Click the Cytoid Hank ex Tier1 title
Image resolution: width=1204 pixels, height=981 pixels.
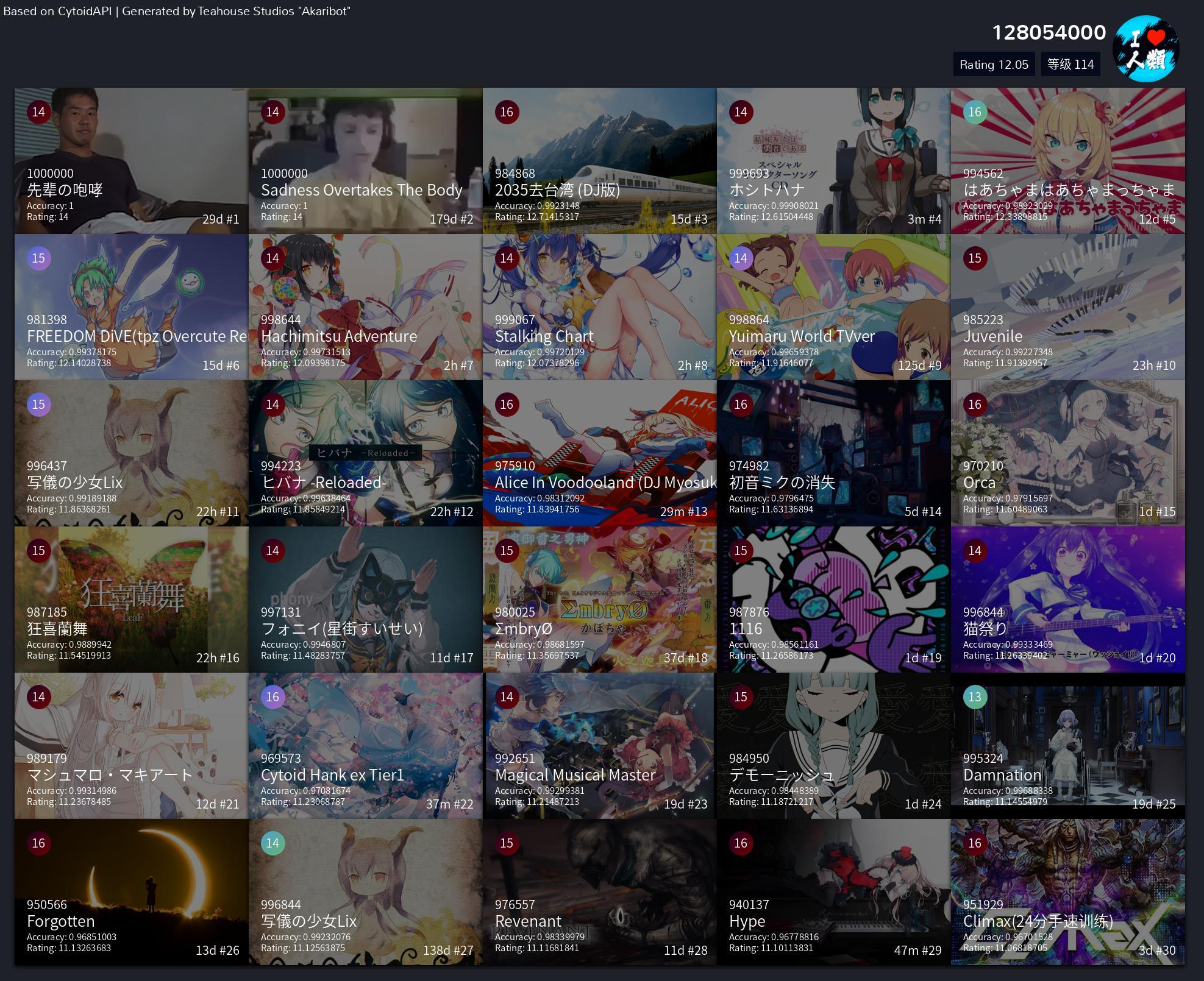[x=332, y=775]
